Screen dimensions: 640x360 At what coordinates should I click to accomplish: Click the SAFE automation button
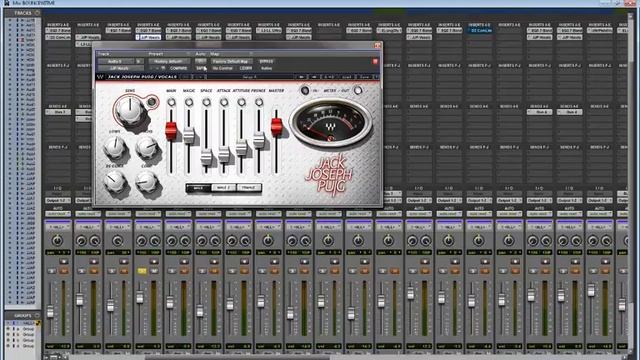click(200, 68)
